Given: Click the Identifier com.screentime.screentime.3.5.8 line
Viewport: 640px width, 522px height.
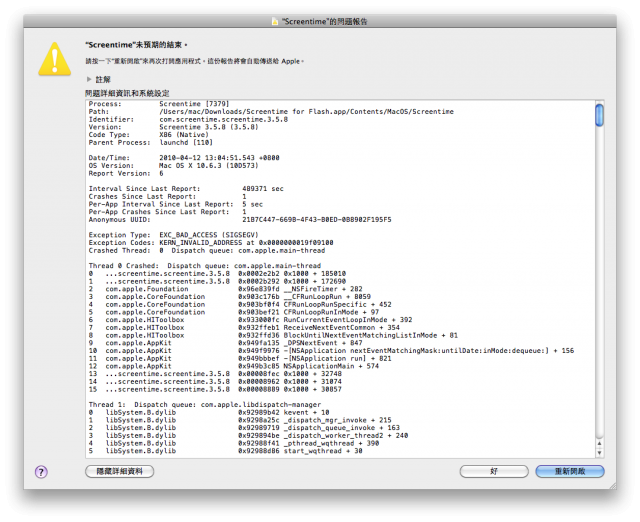Looking at the screenshot, I should click(188, 119).
